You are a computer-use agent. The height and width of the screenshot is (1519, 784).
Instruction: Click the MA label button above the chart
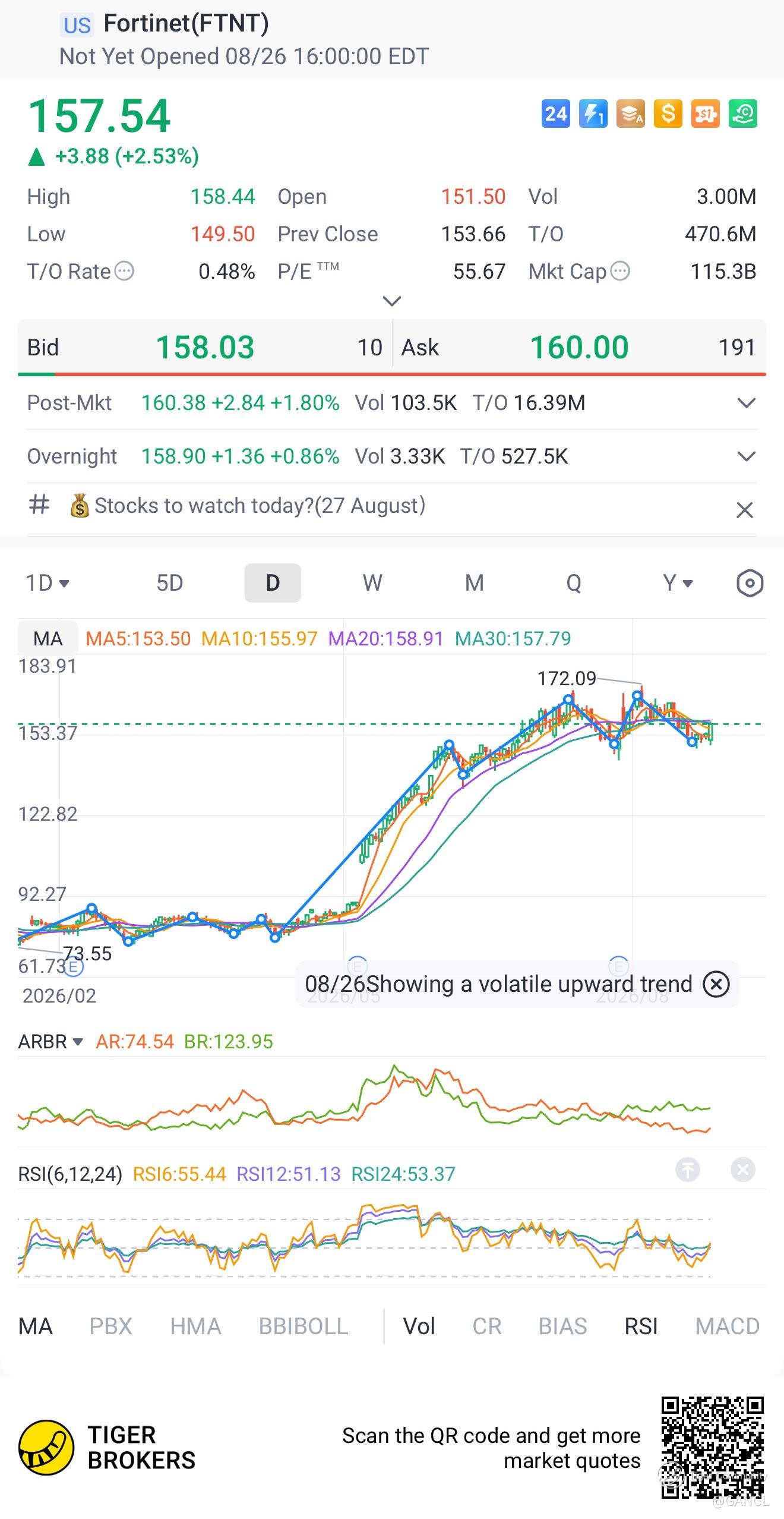(x=48, y=638)
